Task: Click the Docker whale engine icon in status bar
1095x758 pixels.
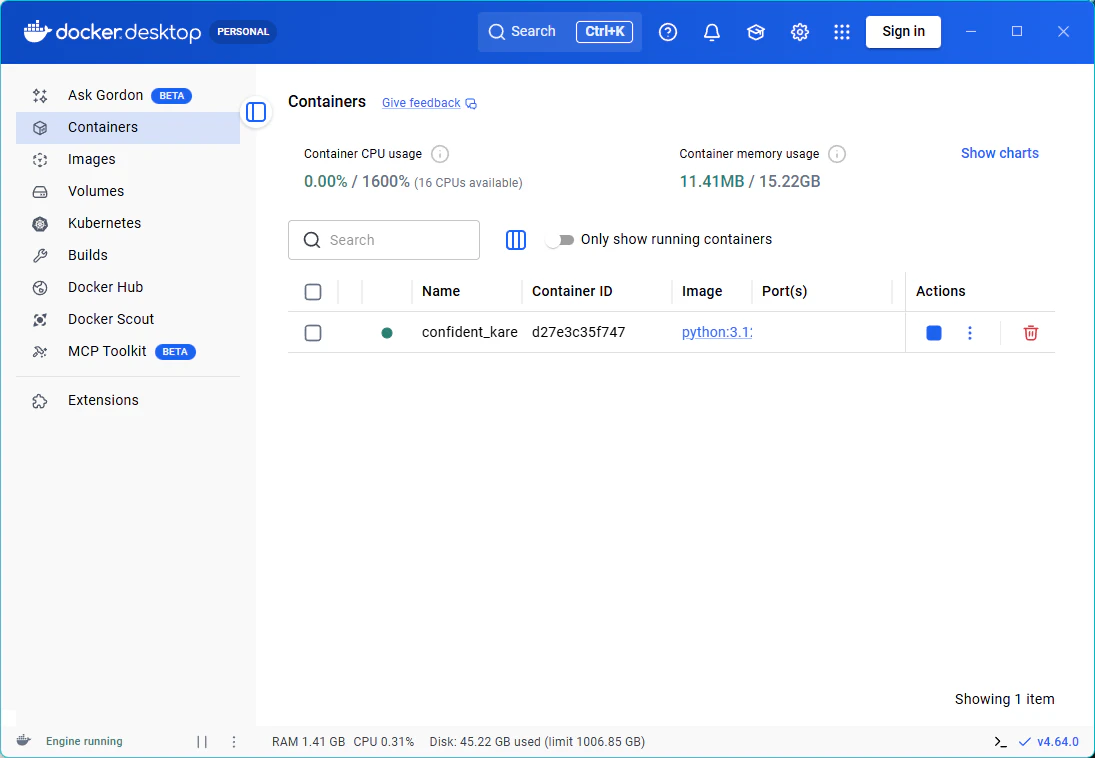Action: [x=24, y=741]
